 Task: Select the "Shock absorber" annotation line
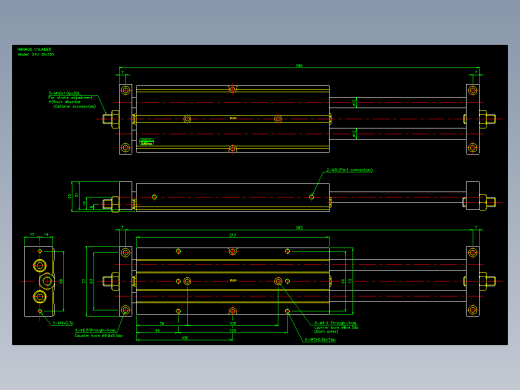coord(65,102)
